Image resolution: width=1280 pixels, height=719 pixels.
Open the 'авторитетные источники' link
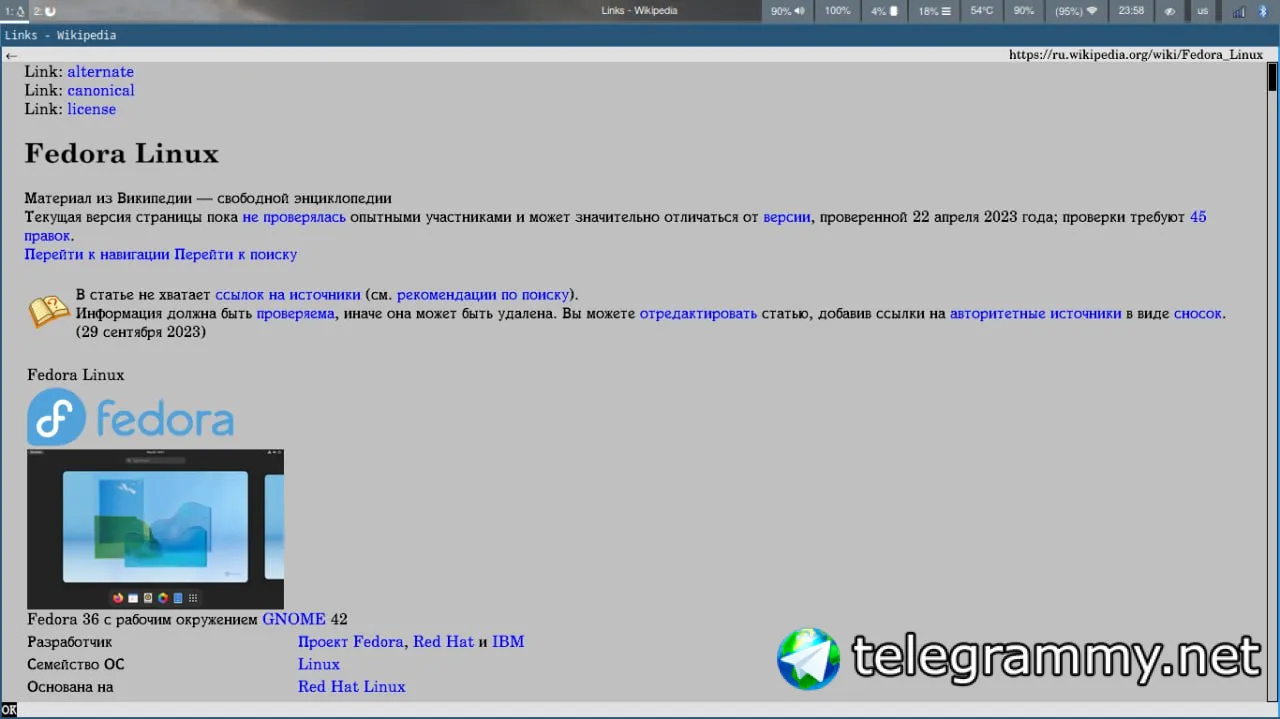(1035, 314)
